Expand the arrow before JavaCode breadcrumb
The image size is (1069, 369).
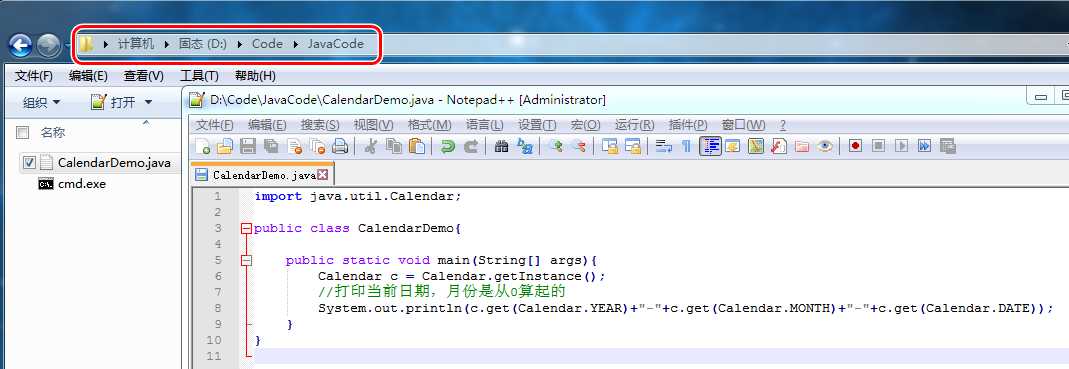click(x=295, y=44)
